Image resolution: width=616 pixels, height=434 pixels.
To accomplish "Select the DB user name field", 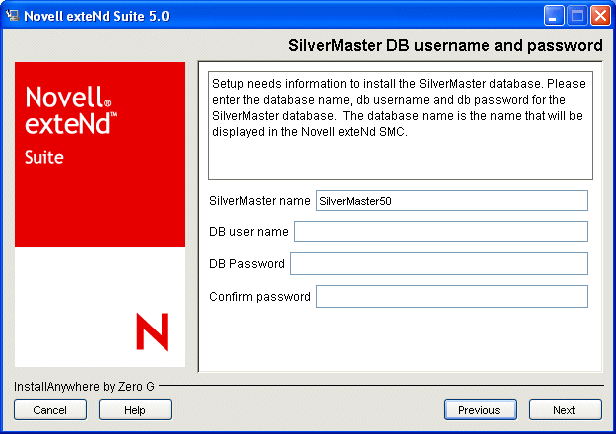I will [441, 232].
